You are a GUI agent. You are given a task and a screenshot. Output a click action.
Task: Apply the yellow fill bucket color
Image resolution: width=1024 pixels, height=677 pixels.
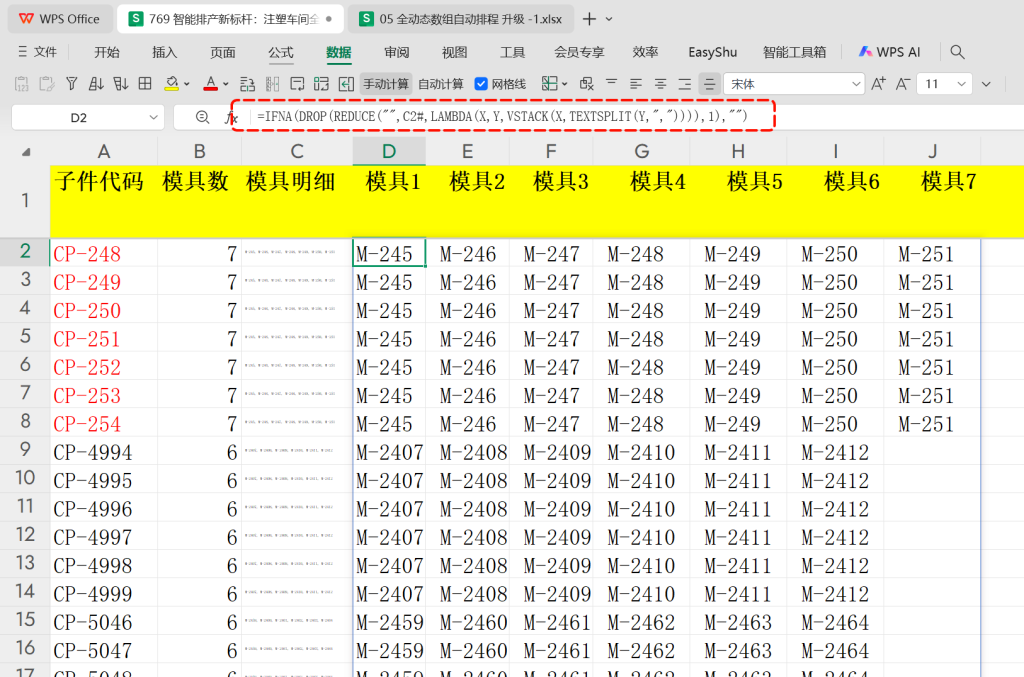(x=171, y=84)
